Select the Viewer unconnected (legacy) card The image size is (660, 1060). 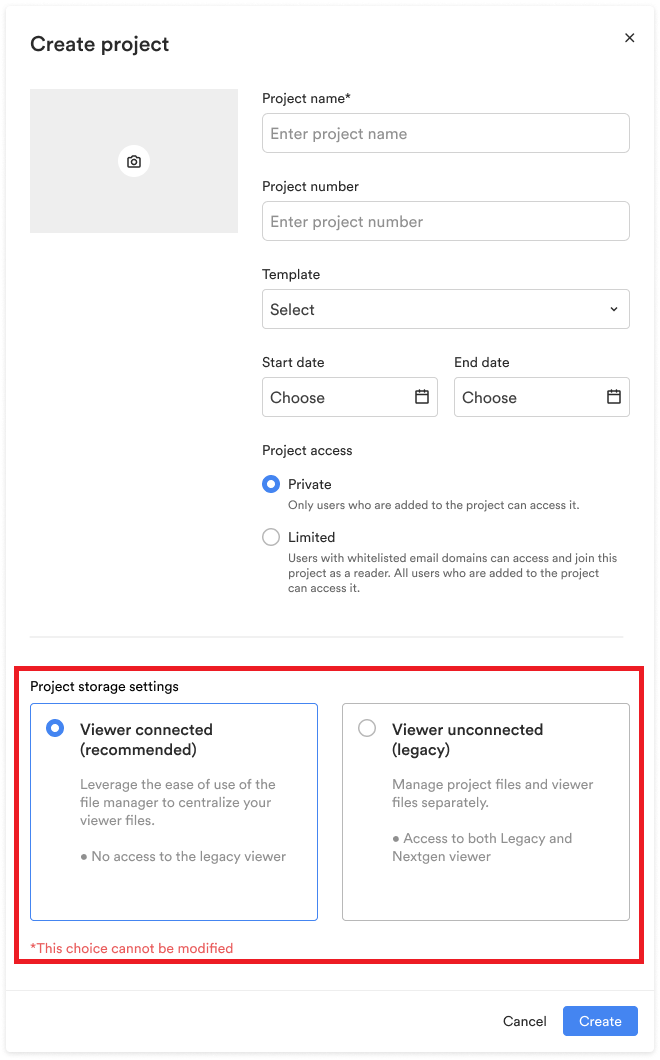pos(486,812)
